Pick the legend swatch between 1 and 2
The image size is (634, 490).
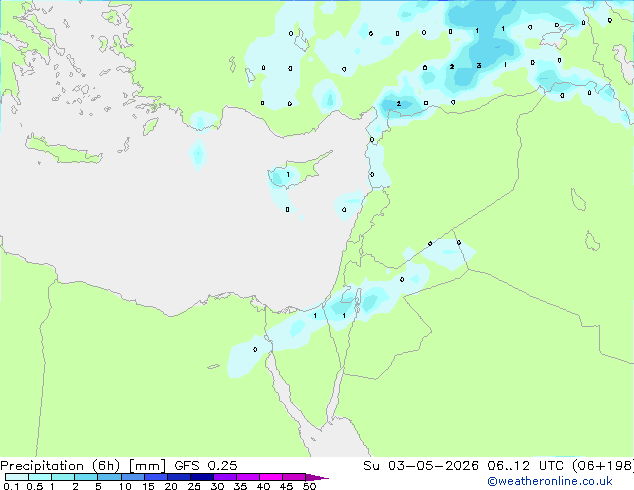(63, 477)
